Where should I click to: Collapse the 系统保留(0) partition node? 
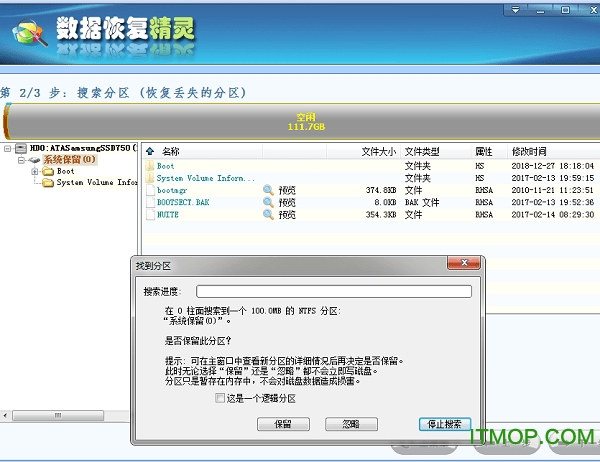(x=21, y=160)
